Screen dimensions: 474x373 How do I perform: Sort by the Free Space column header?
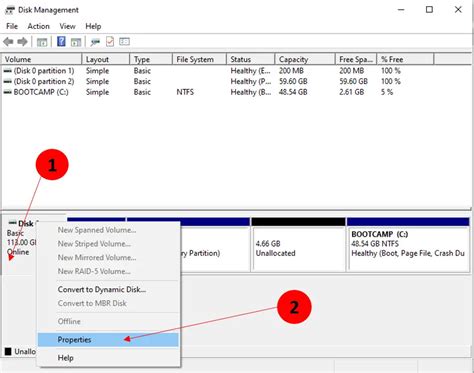pos(356,59)
